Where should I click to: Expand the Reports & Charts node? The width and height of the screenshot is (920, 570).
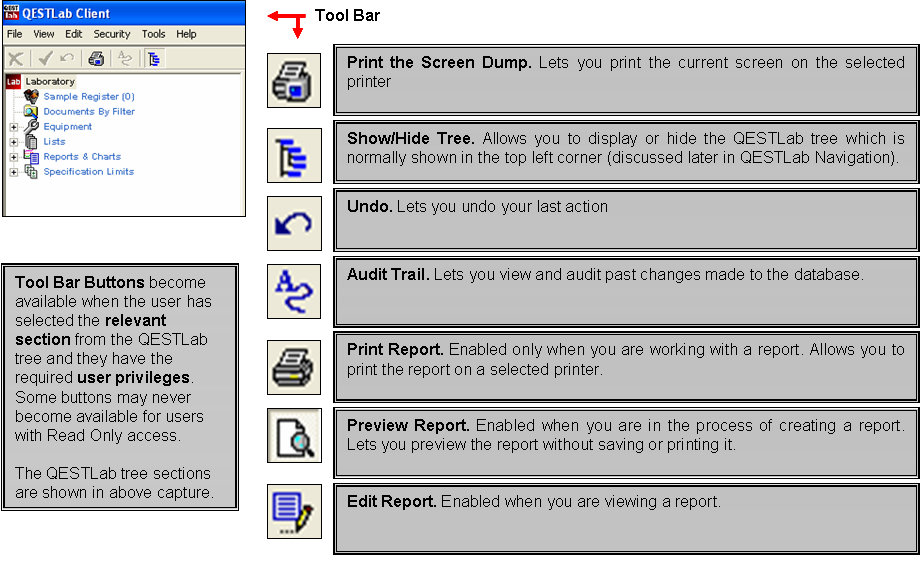pos(14,157)
